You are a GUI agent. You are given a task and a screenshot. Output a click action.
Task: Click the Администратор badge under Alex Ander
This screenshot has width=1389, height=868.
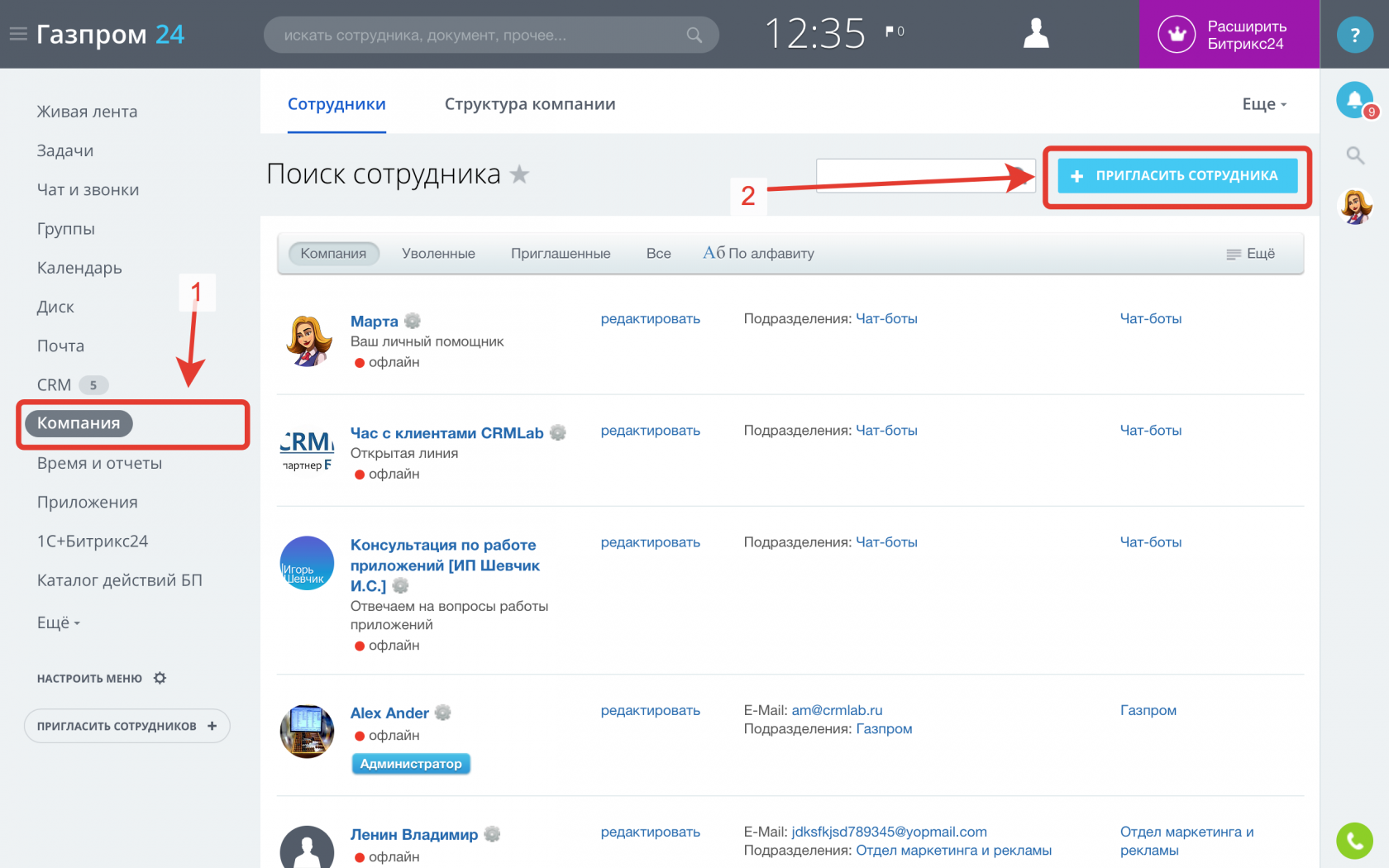click(x=411, y=764)
